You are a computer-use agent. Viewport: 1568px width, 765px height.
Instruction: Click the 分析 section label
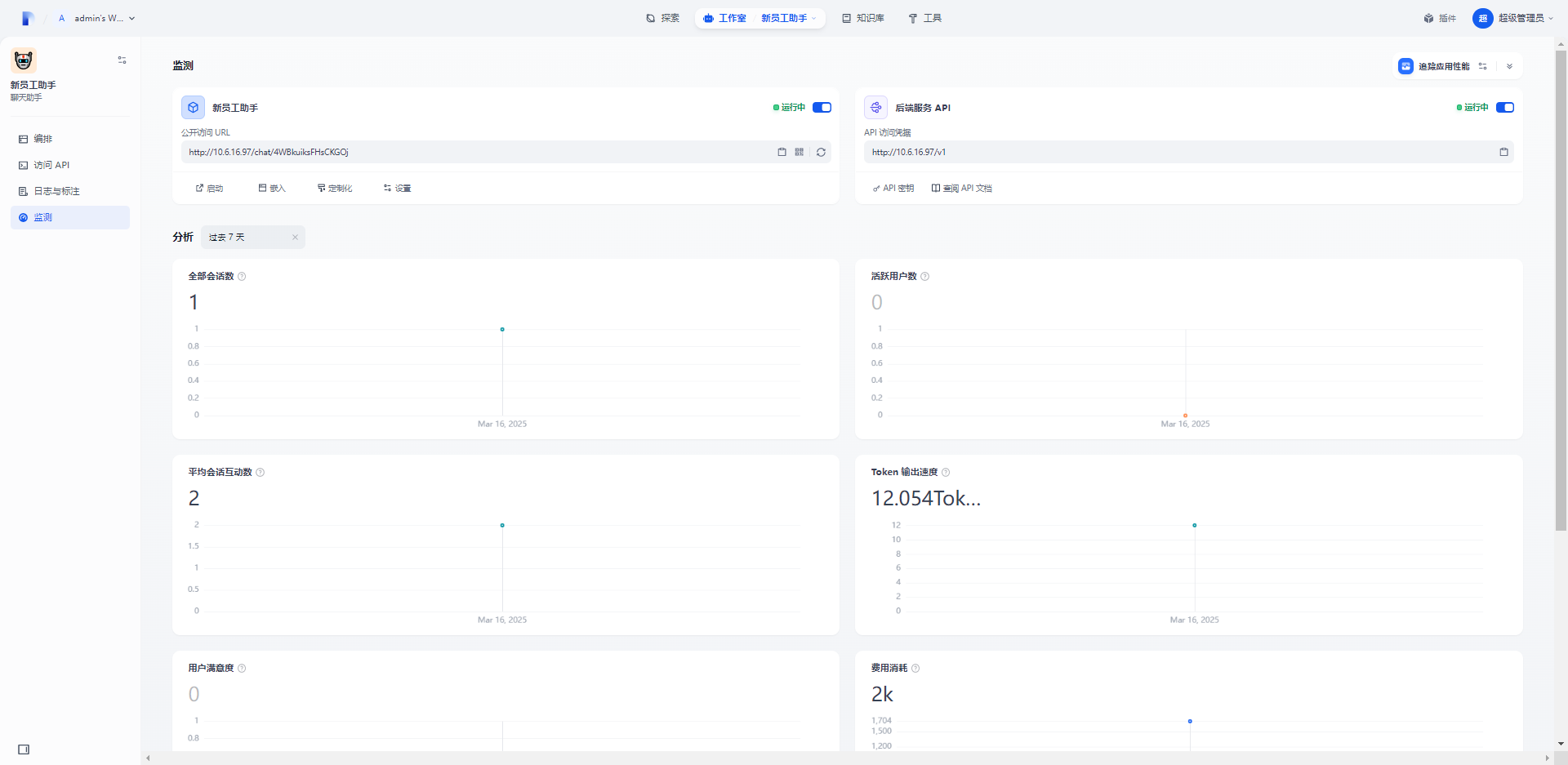[x=183, y=237]
